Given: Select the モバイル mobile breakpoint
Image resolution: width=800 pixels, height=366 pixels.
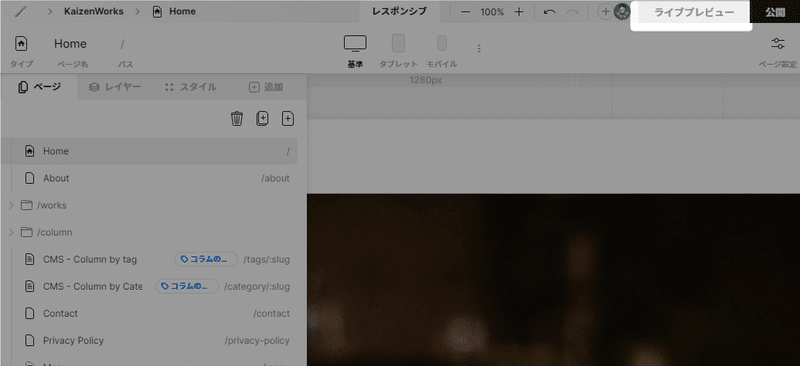Looking at the screenshot, I should point(442,43).
